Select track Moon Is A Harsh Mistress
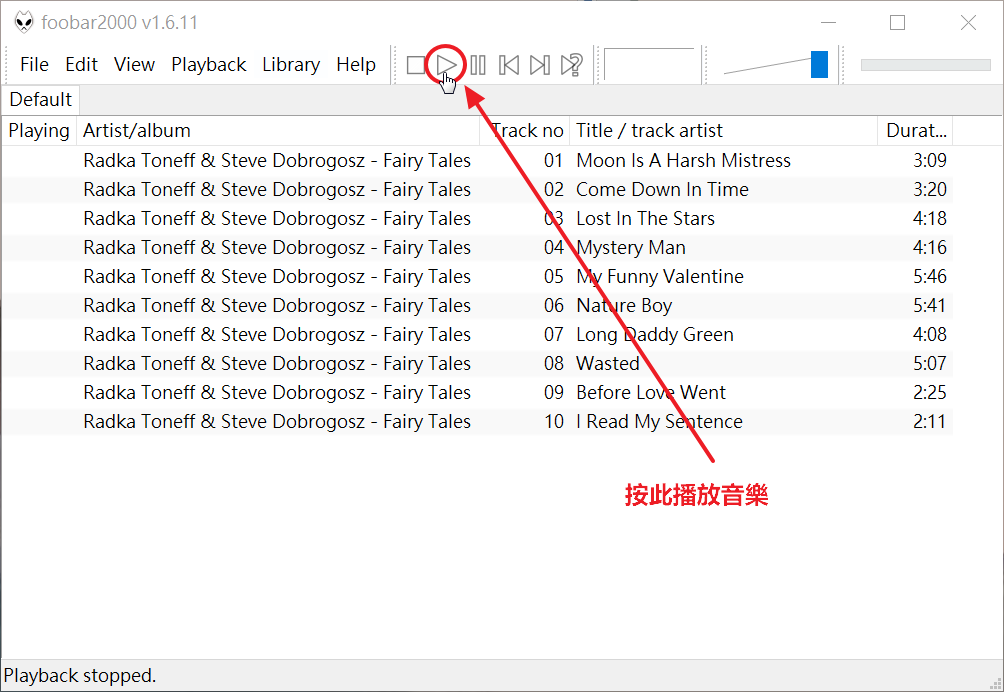The height and width of the screenshot is (692, 1004). pos(683,161)
